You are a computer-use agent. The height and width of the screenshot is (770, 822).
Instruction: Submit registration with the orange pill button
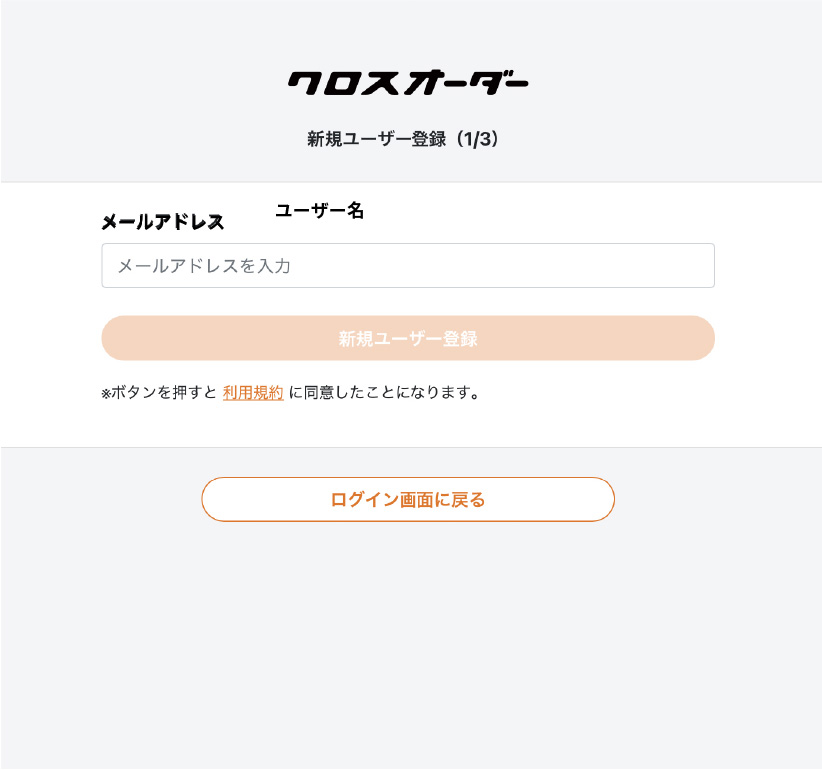point(408,339)
